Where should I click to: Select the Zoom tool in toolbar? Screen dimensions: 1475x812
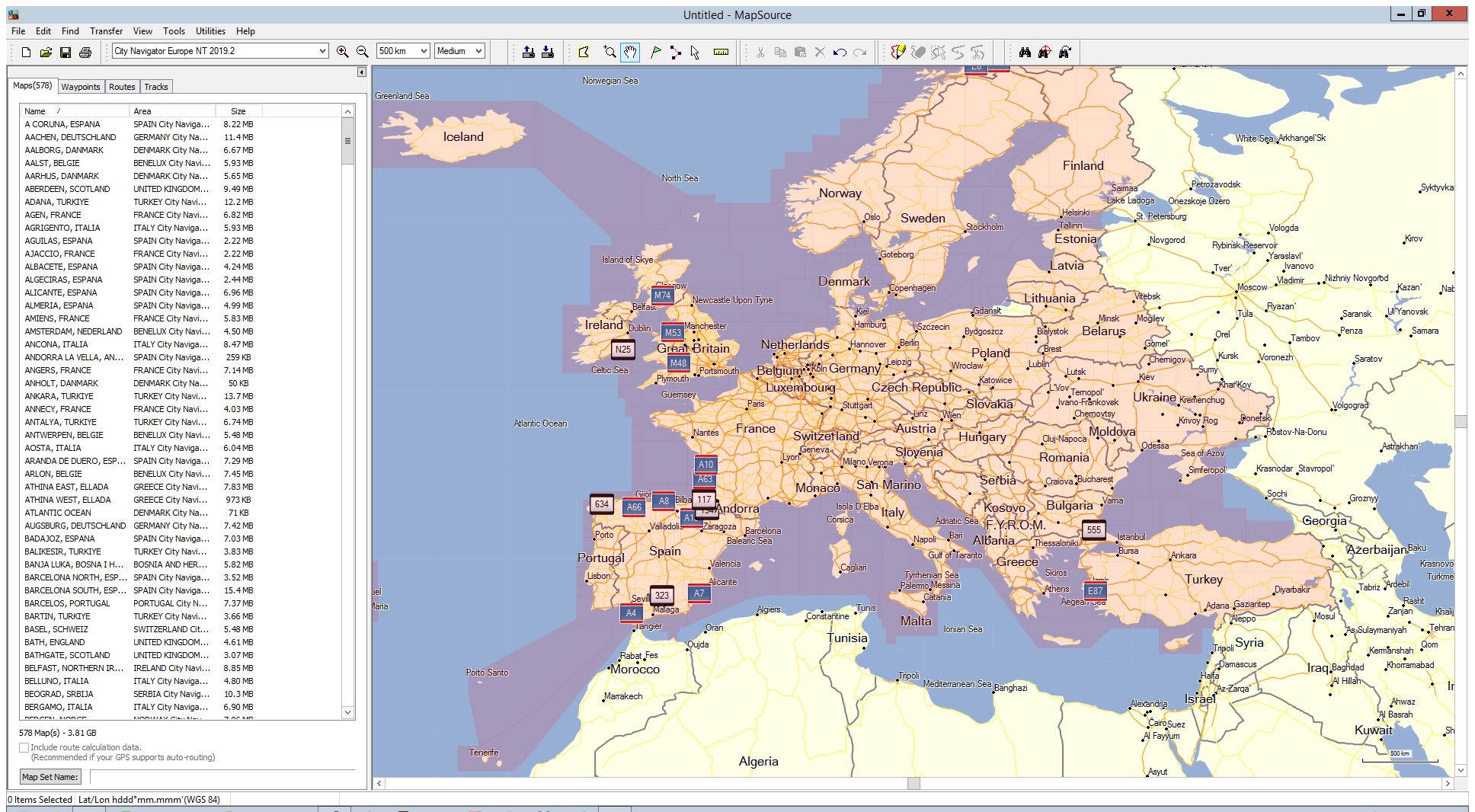[610, 52]
